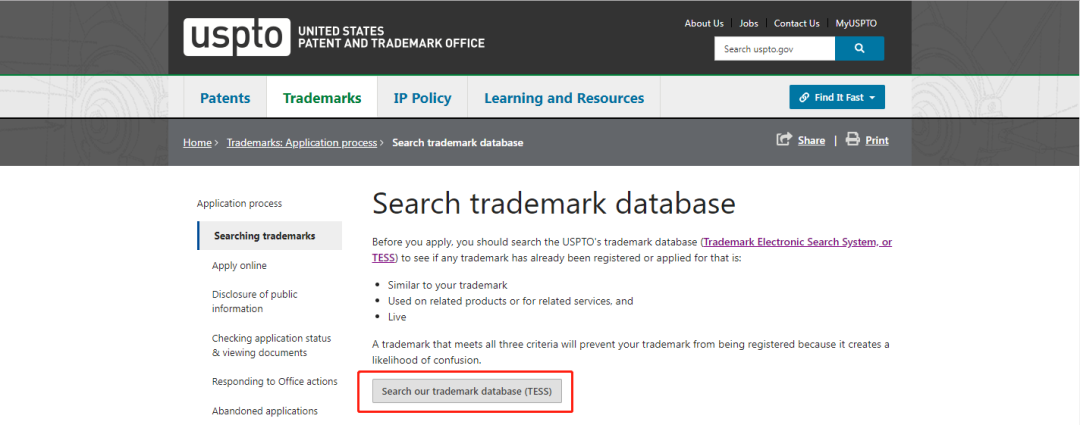Open the IP Policy tab
Viewport: 1080px width, 425px height.
pyautogui.click(x=422, y=98)
